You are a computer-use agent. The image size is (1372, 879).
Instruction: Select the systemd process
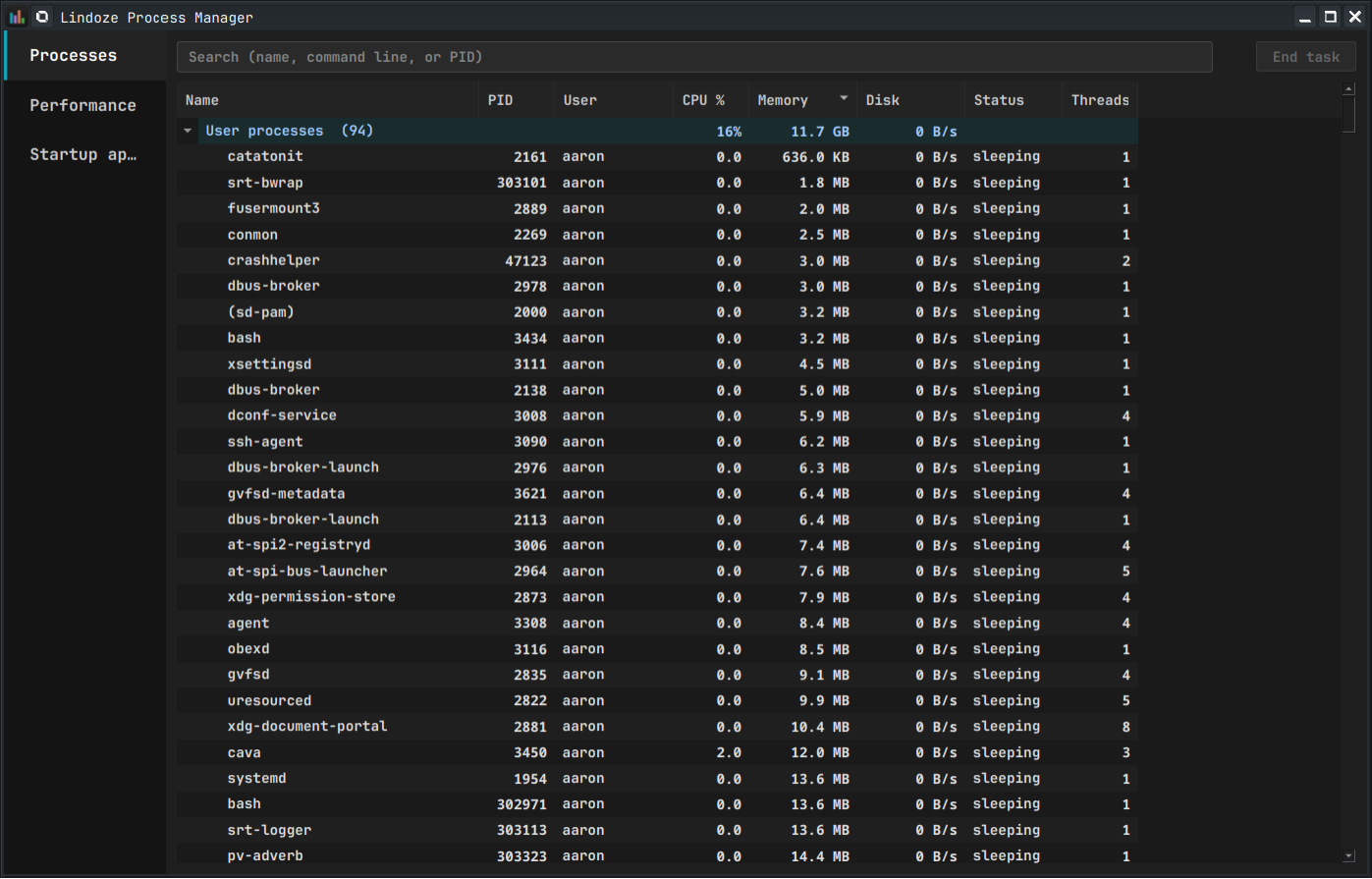pyautogui.click(x=657, y=779)
